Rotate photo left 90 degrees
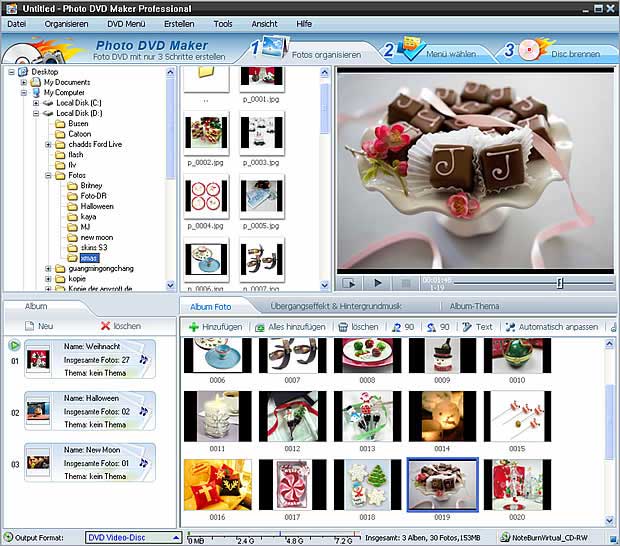 tap(403, 327)
